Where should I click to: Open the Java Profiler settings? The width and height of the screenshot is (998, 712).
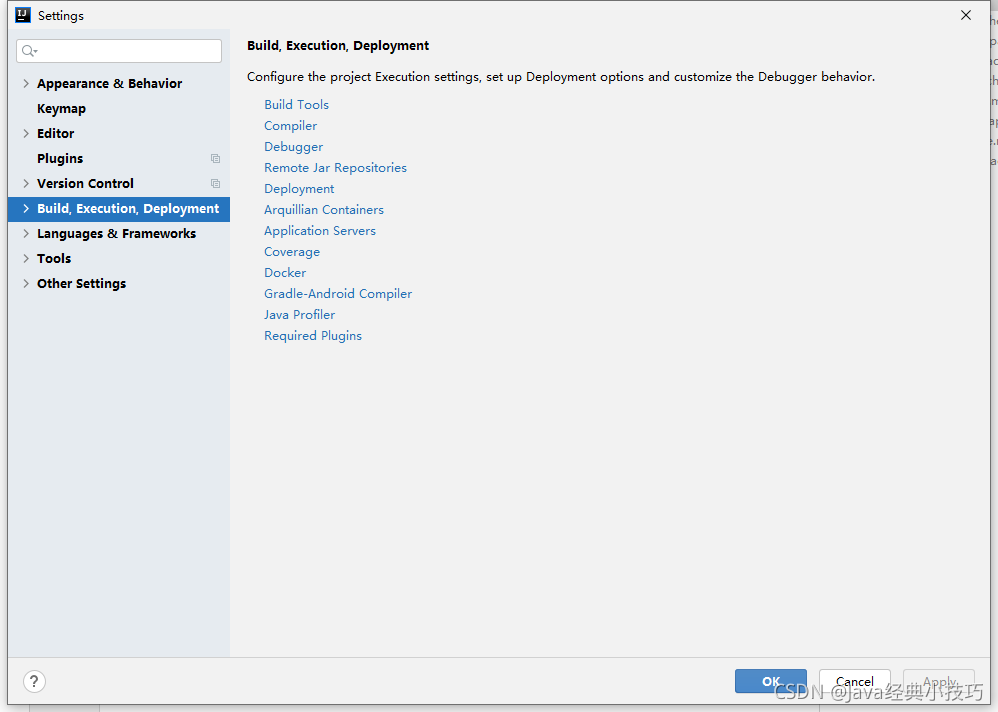299,314
